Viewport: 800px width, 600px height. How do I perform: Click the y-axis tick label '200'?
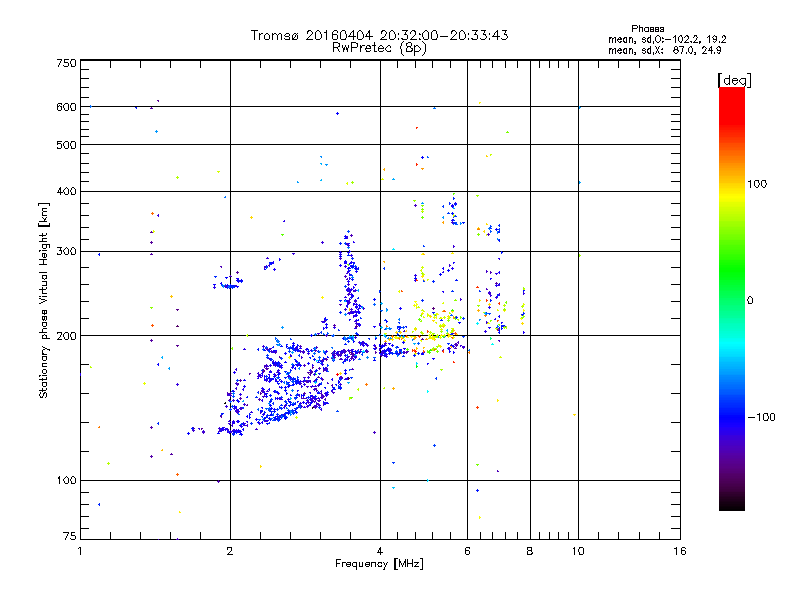point(66,336)
